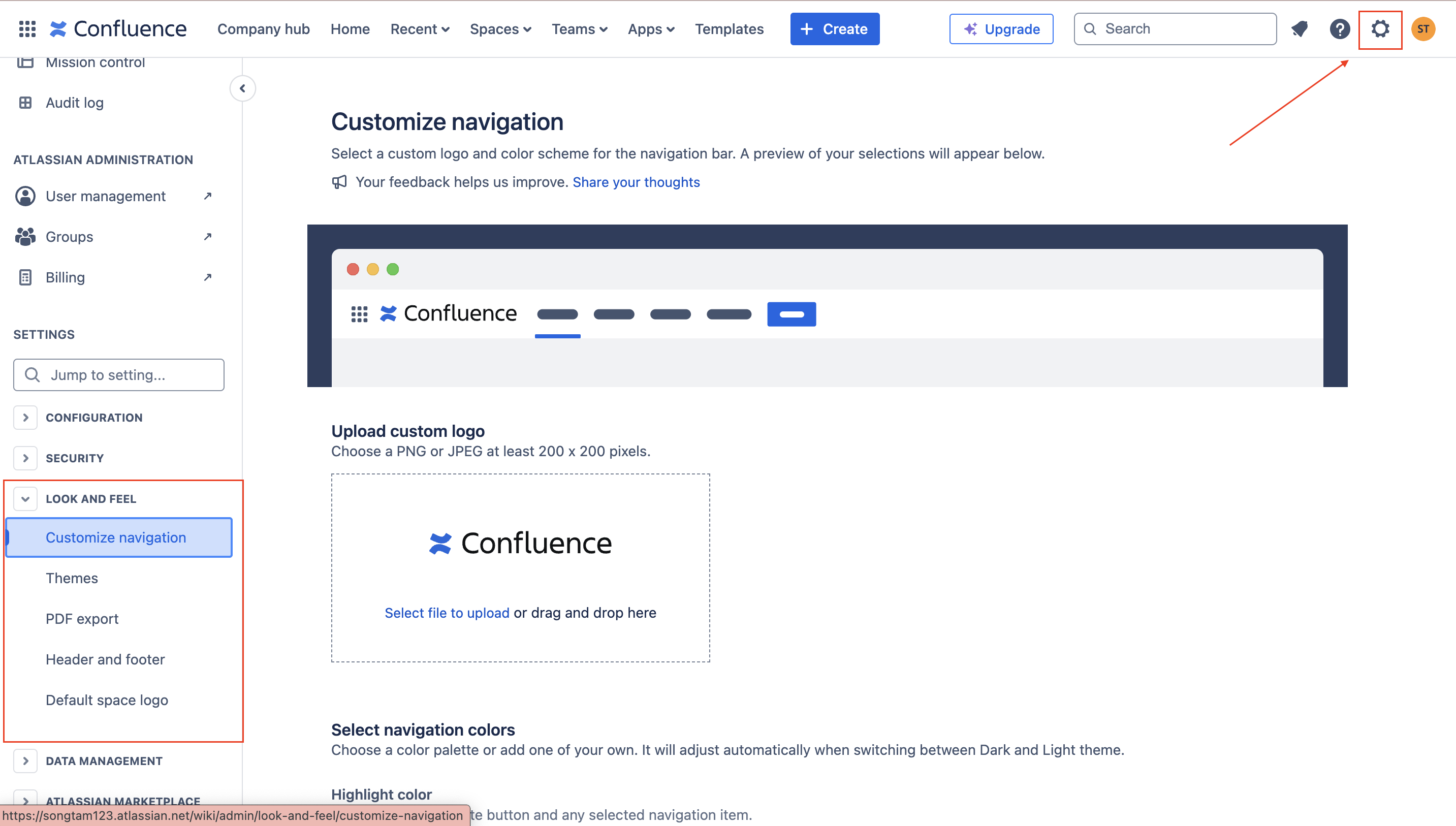The height and width of the screenshot is (826, 1456).
Task: Open the Confluence settings gear icon
Action: pyautogui.click(x=1380, y=29)
